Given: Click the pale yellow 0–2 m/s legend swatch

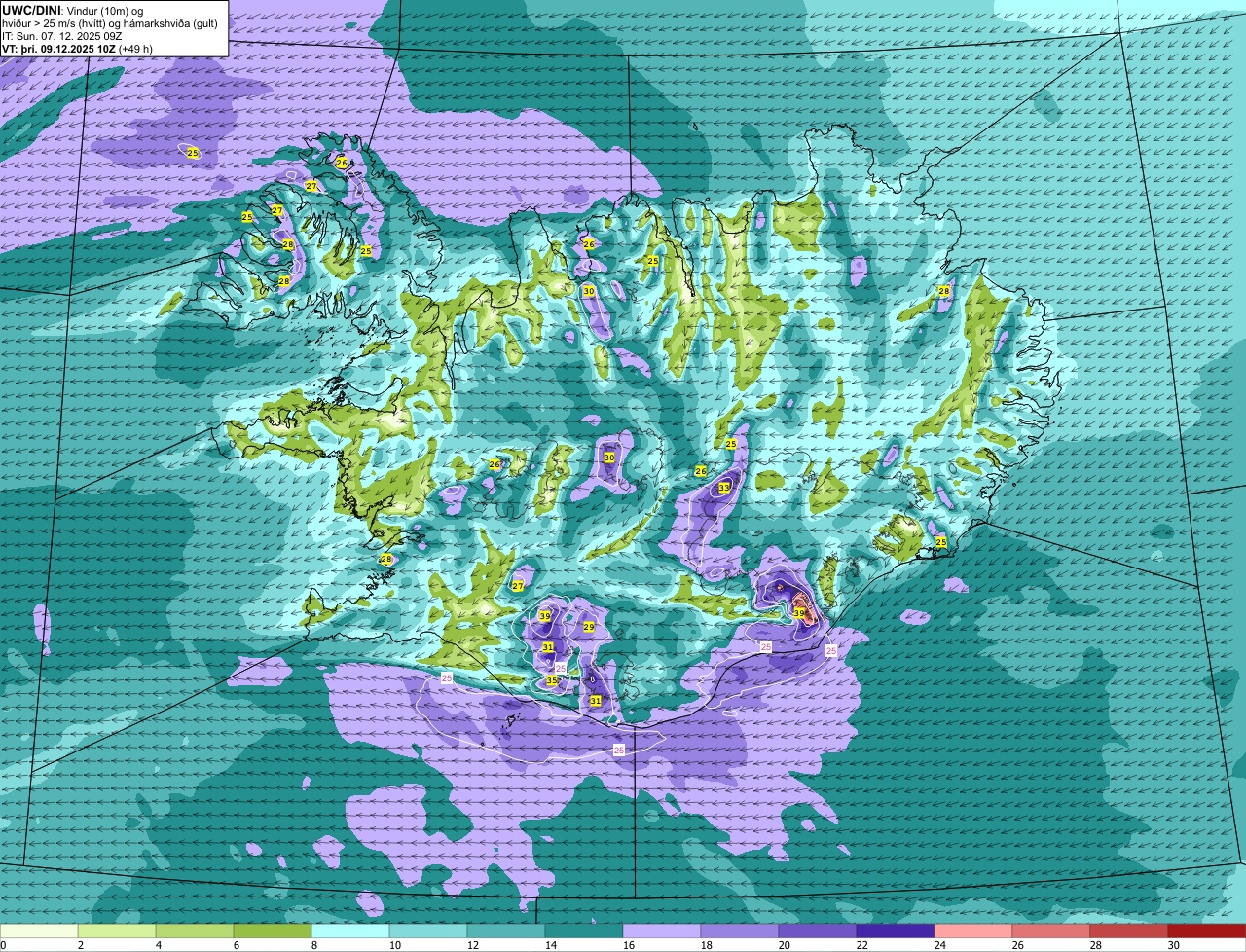Looking at the screenshot, I should (39, 931).
